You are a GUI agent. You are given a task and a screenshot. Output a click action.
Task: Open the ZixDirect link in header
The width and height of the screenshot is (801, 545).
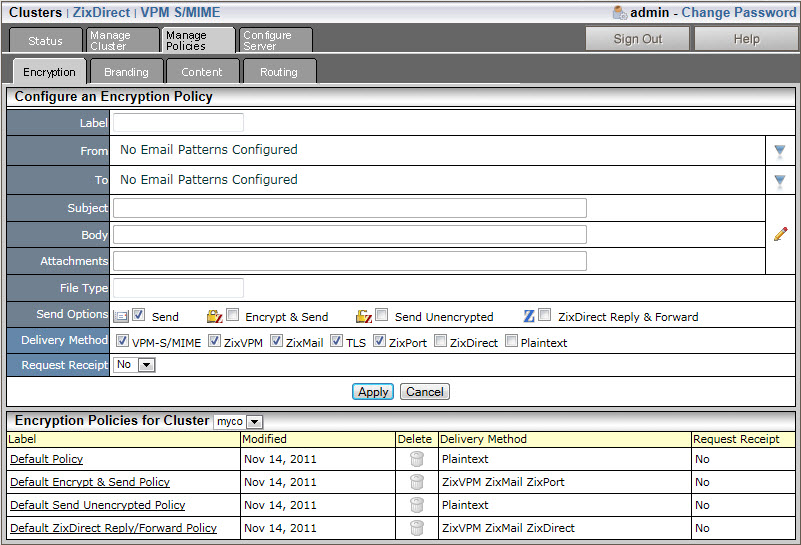point(101,12)
